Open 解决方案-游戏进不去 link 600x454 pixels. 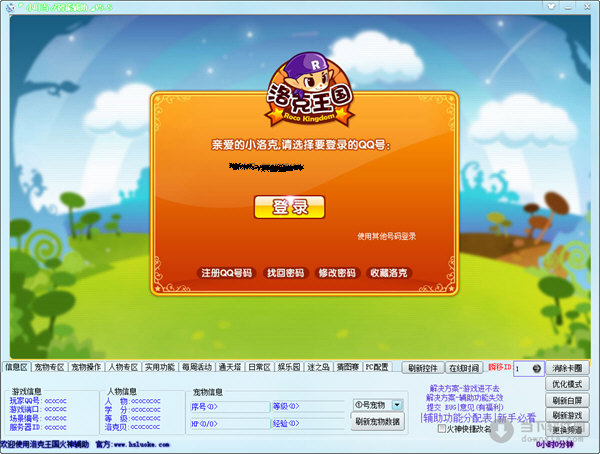point(464,389)
